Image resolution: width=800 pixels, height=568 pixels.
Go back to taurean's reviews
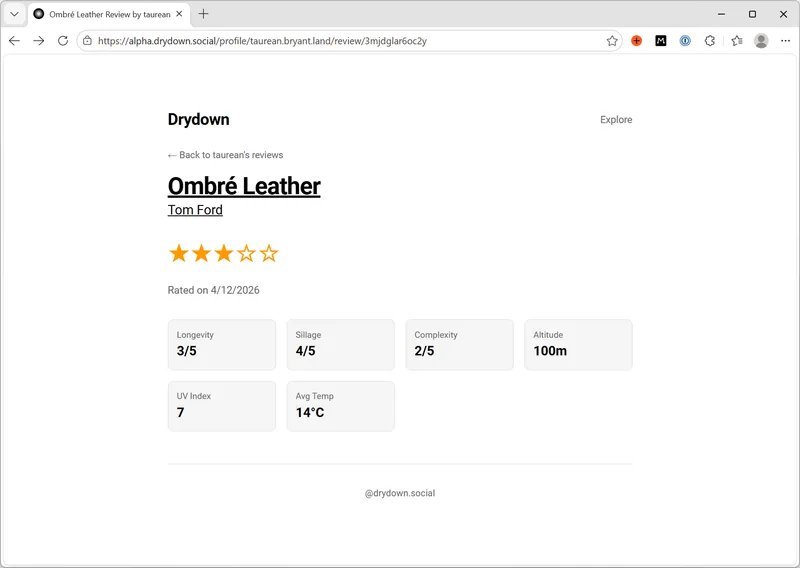(x=225, y=155)
